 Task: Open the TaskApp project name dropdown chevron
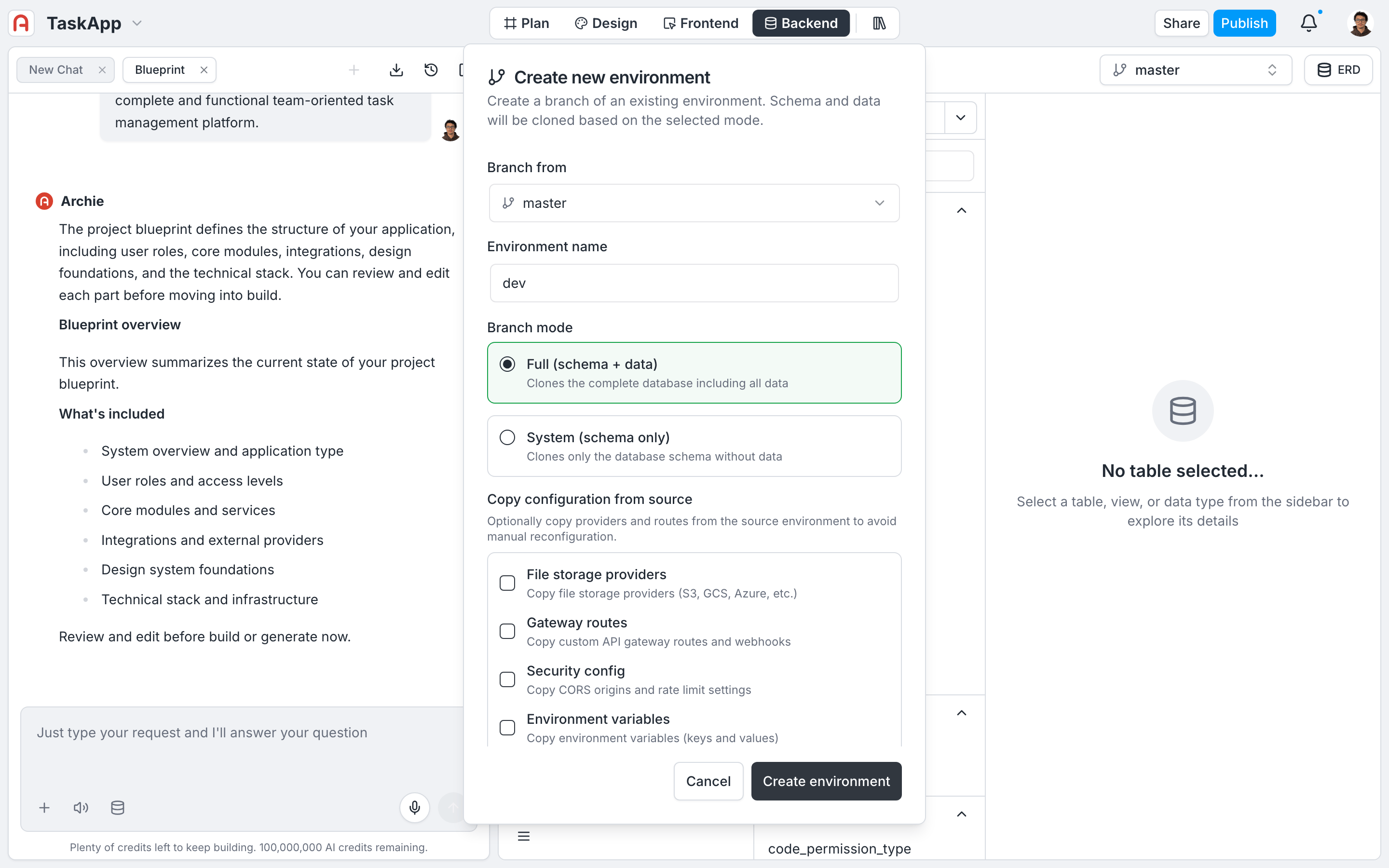point(137,24)
